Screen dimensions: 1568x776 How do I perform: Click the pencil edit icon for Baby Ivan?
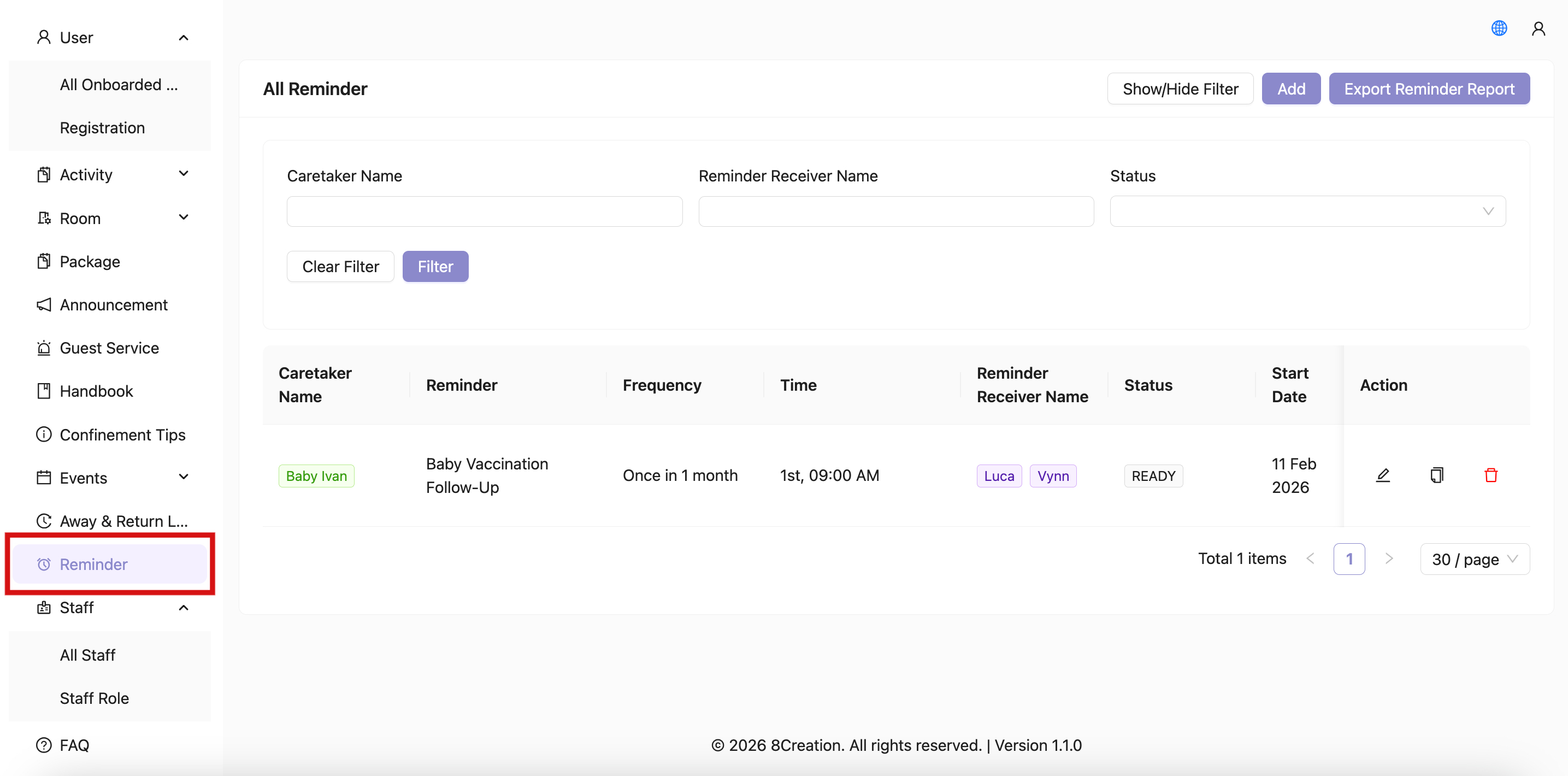tap(1382, 475)
